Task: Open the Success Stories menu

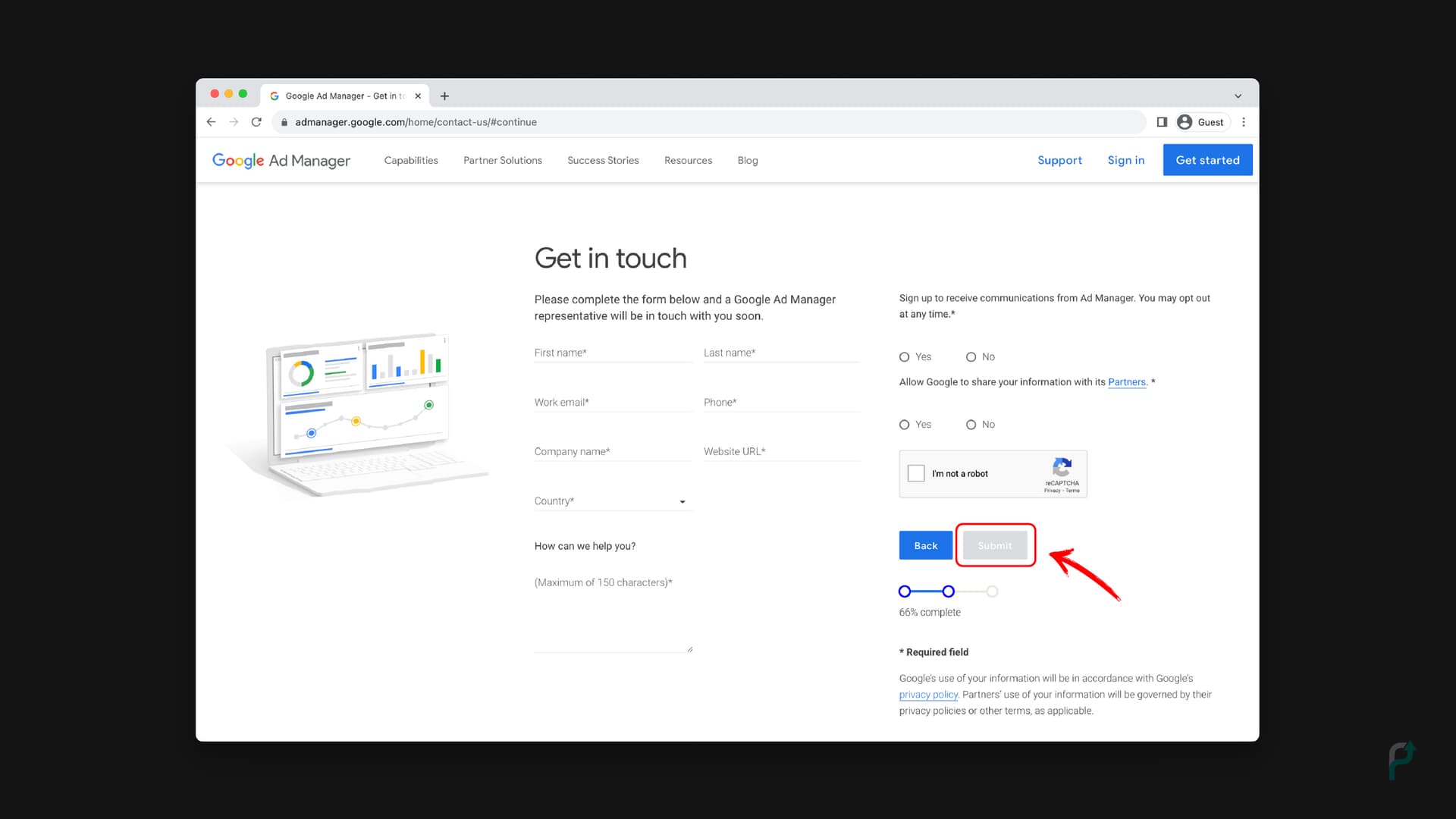Action: pyautogui.click(x=603, y=160)
